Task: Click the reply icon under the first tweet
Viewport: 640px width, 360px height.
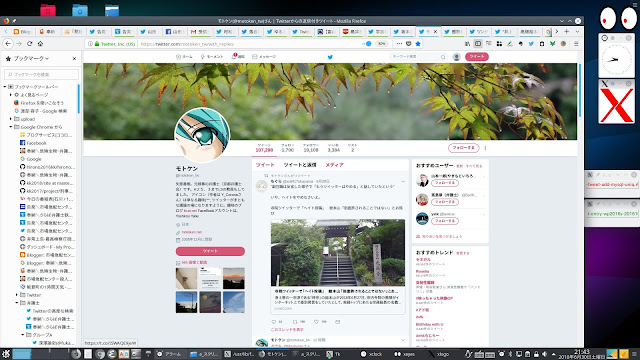Action: point(274,322)
